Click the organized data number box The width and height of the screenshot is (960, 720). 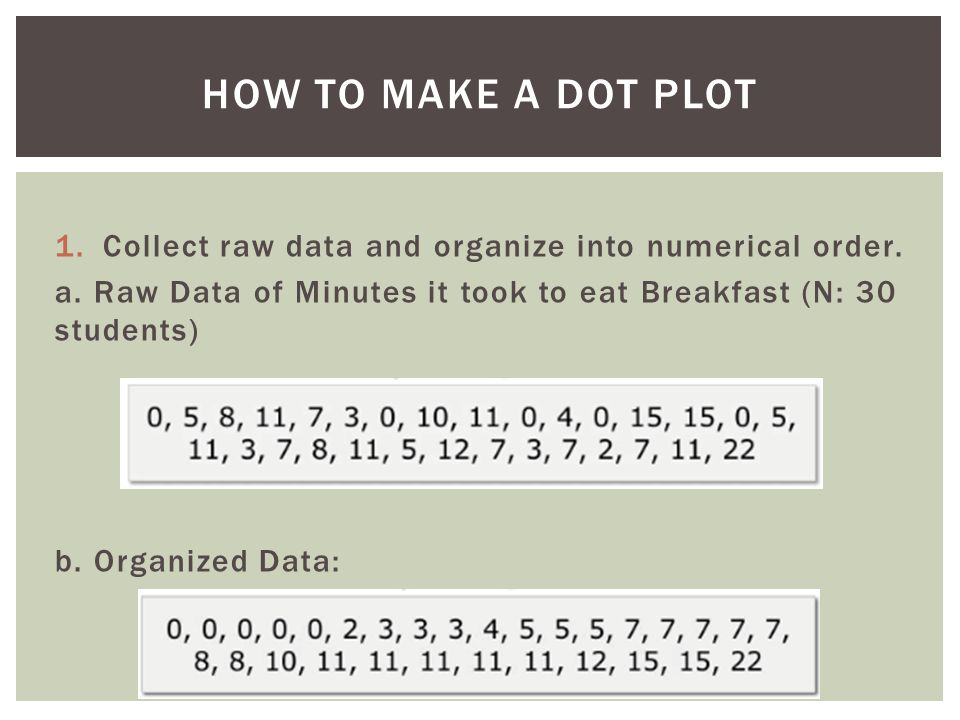tap(479, 644)
